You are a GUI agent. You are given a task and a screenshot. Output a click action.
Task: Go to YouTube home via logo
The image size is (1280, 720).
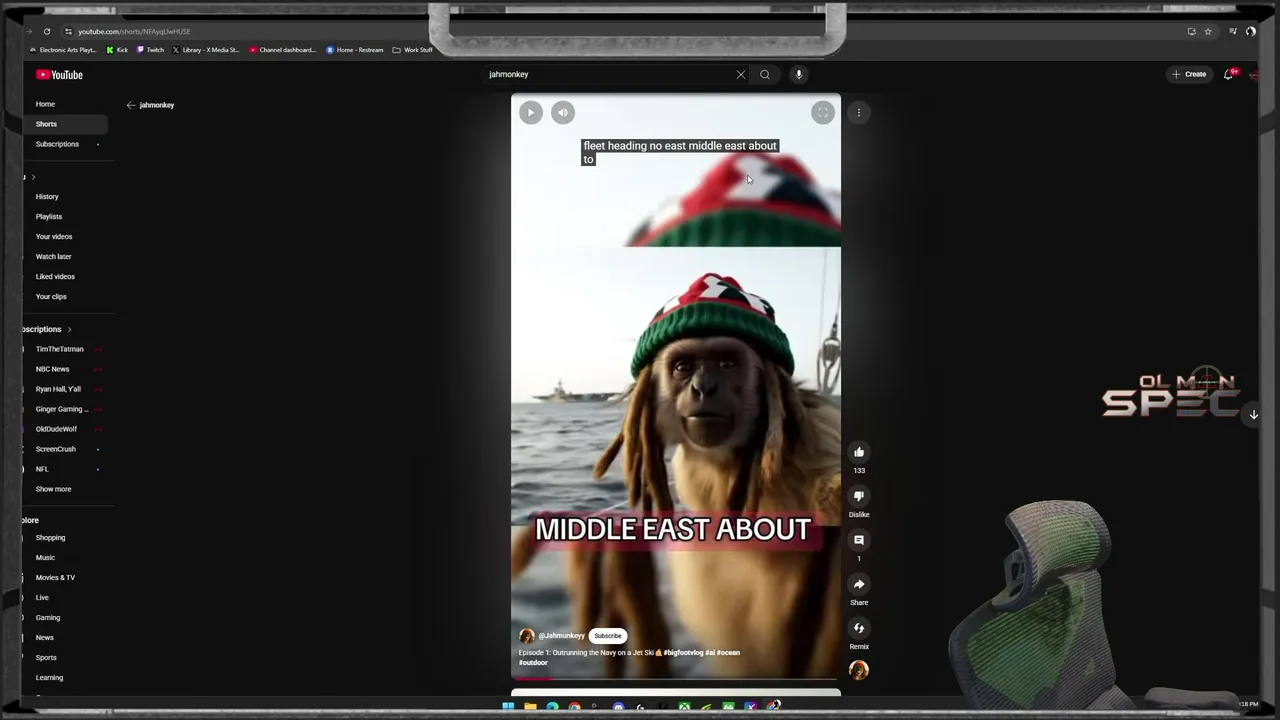59,75
